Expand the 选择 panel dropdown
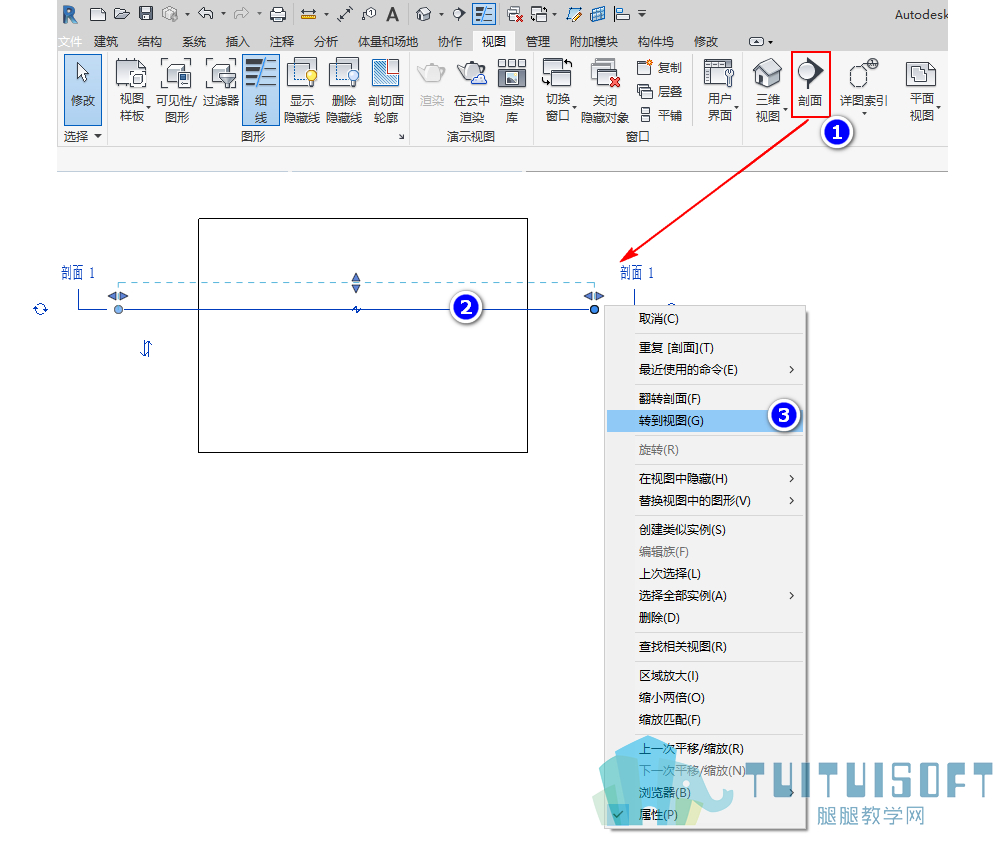Viewport: 1006px width, 843px height. [83, 136]
